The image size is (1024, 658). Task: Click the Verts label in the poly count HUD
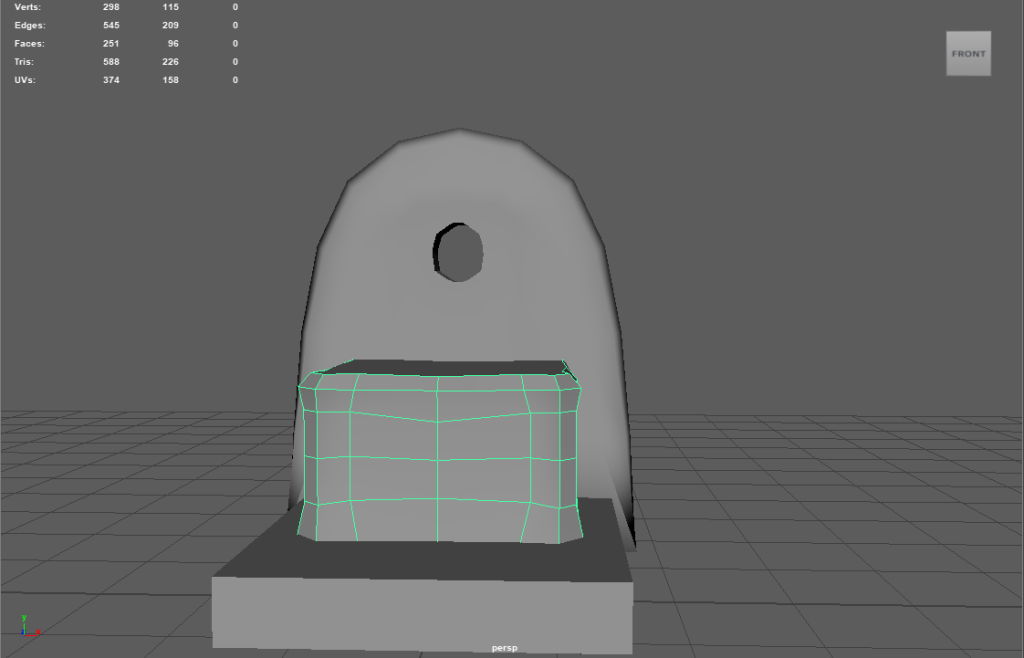point(28,7)
